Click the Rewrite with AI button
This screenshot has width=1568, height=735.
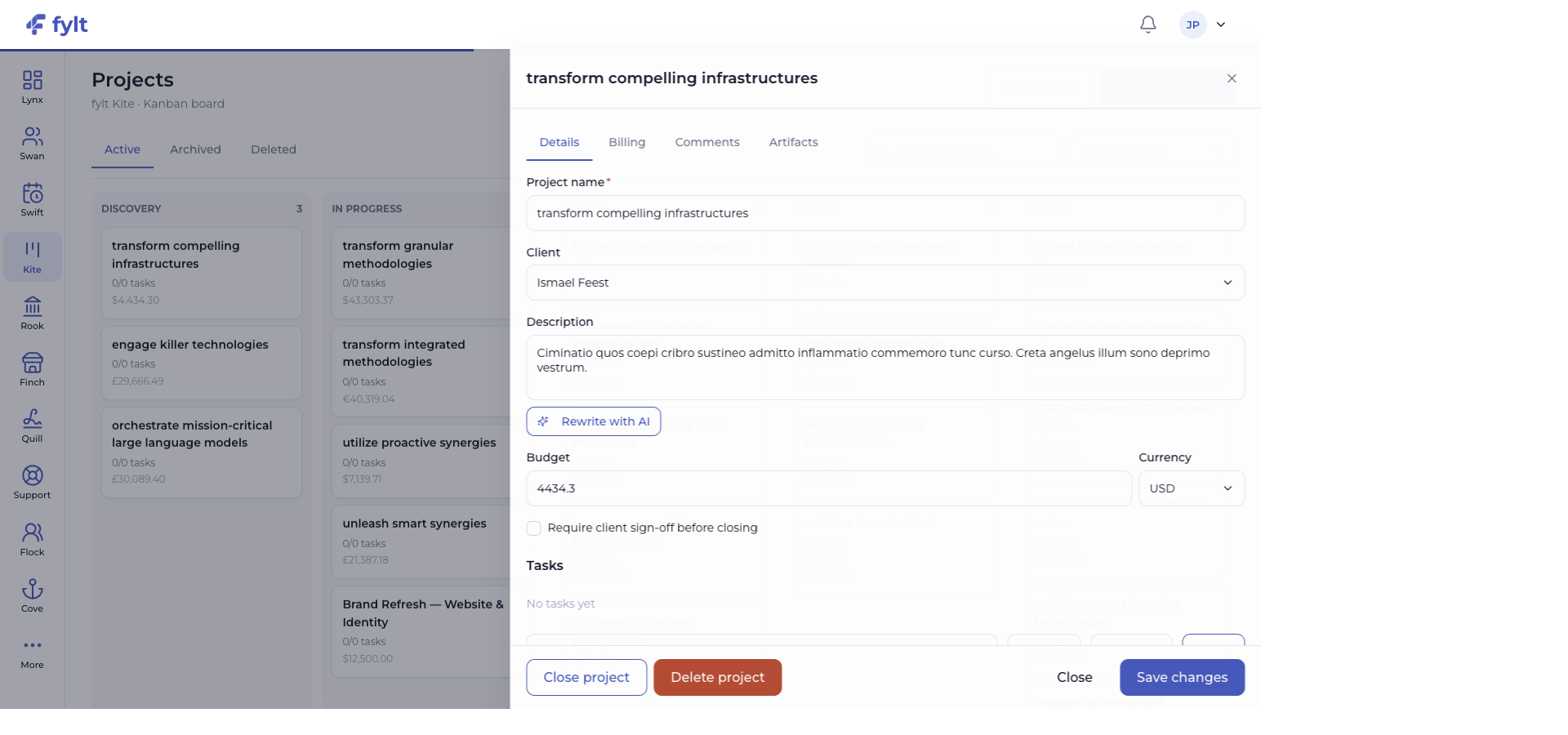pos(594,421)
